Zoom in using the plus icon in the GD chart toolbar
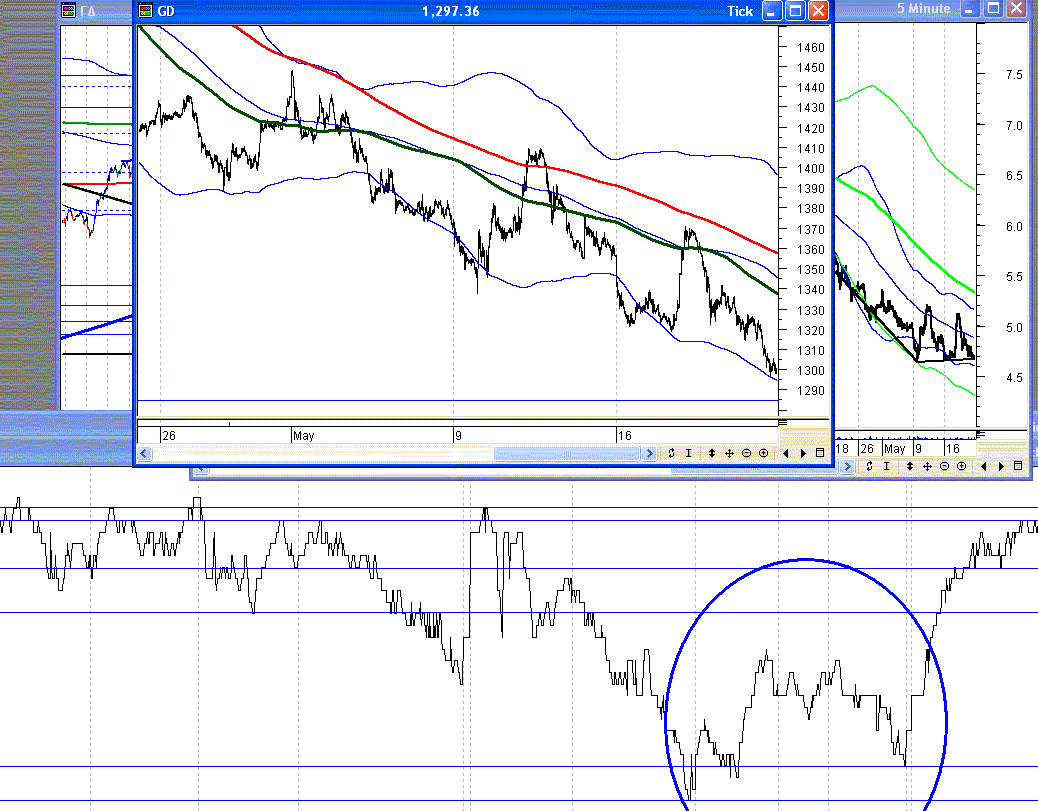 [x=763, y=453]
